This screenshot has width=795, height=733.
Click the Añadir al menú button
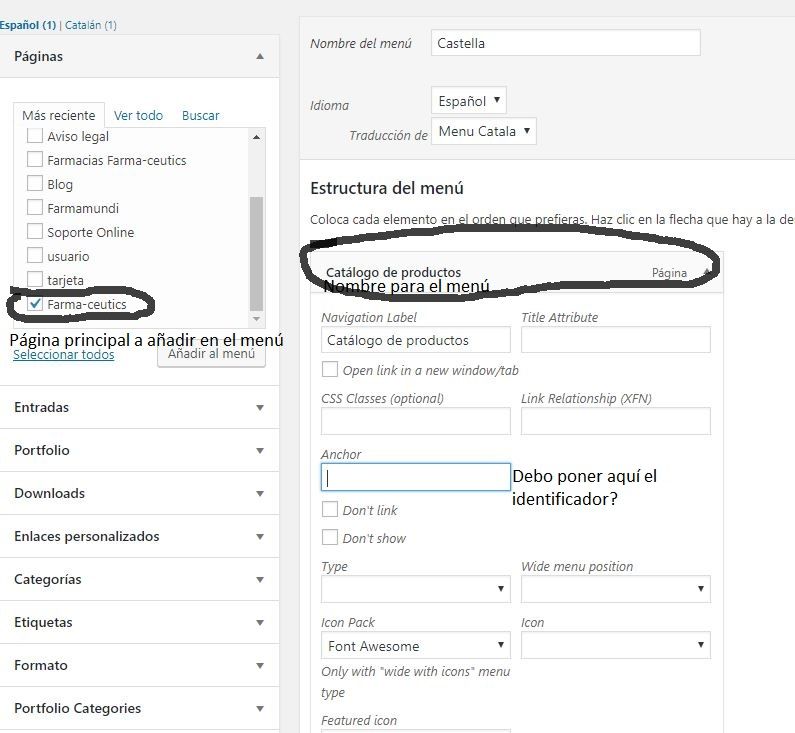[x=211, y=354]
